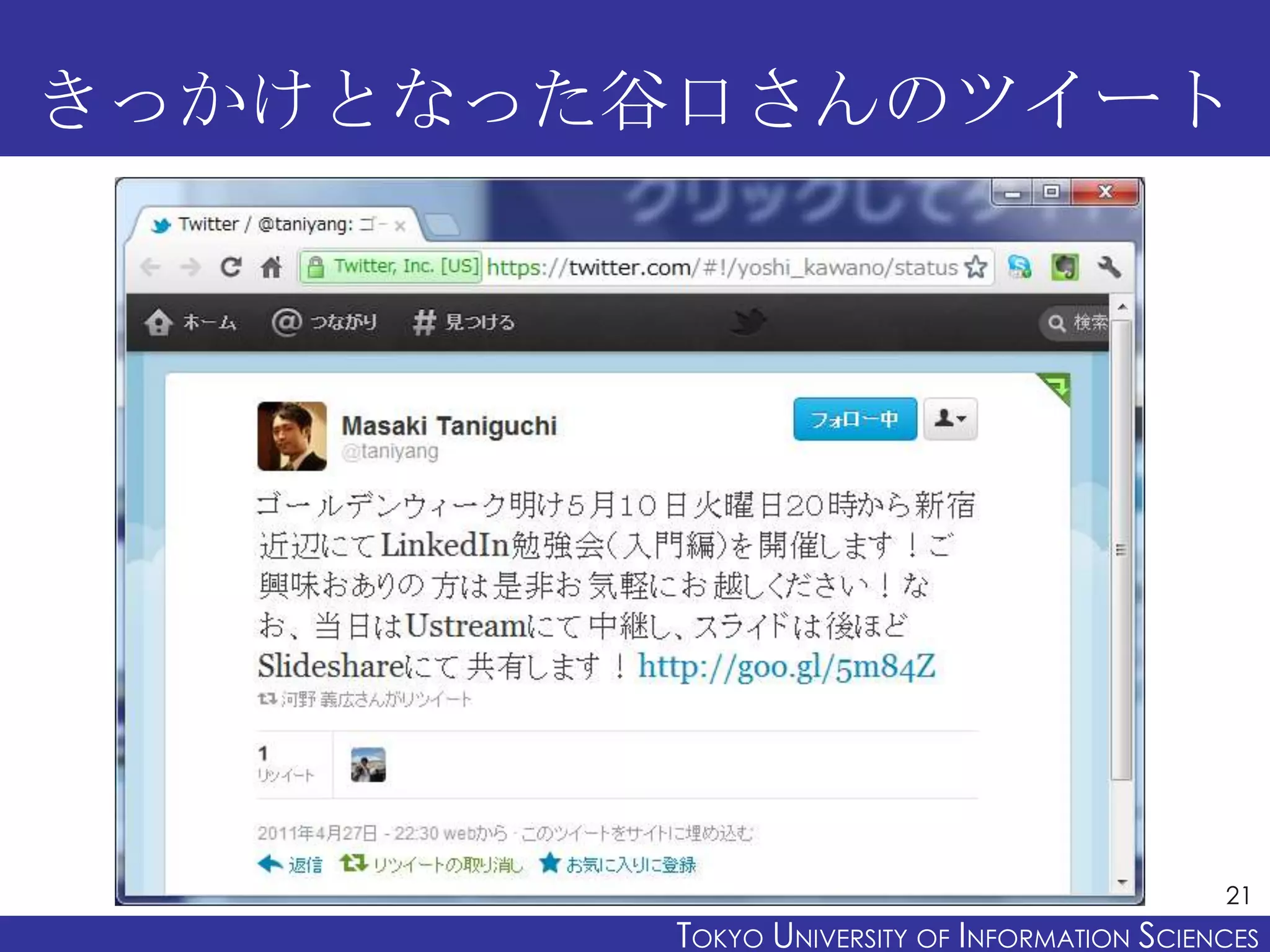The width and height of the screenshot is (1270, 952).
Task: Open the @taniyang handle link
Action: tap(390, 452)
